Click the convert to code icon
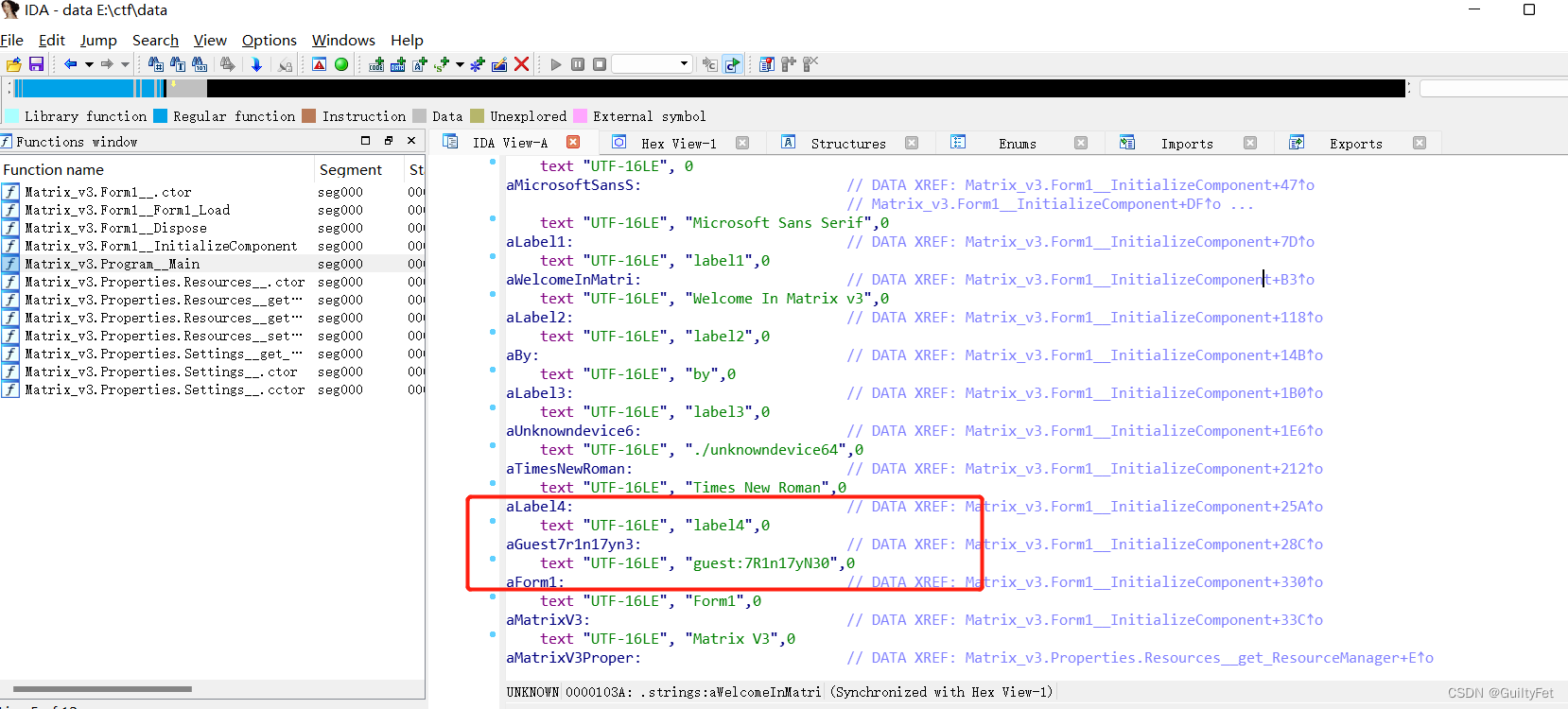Image resolution: width=1568 pixels, height=709 pixels. (x=376, y=64)
